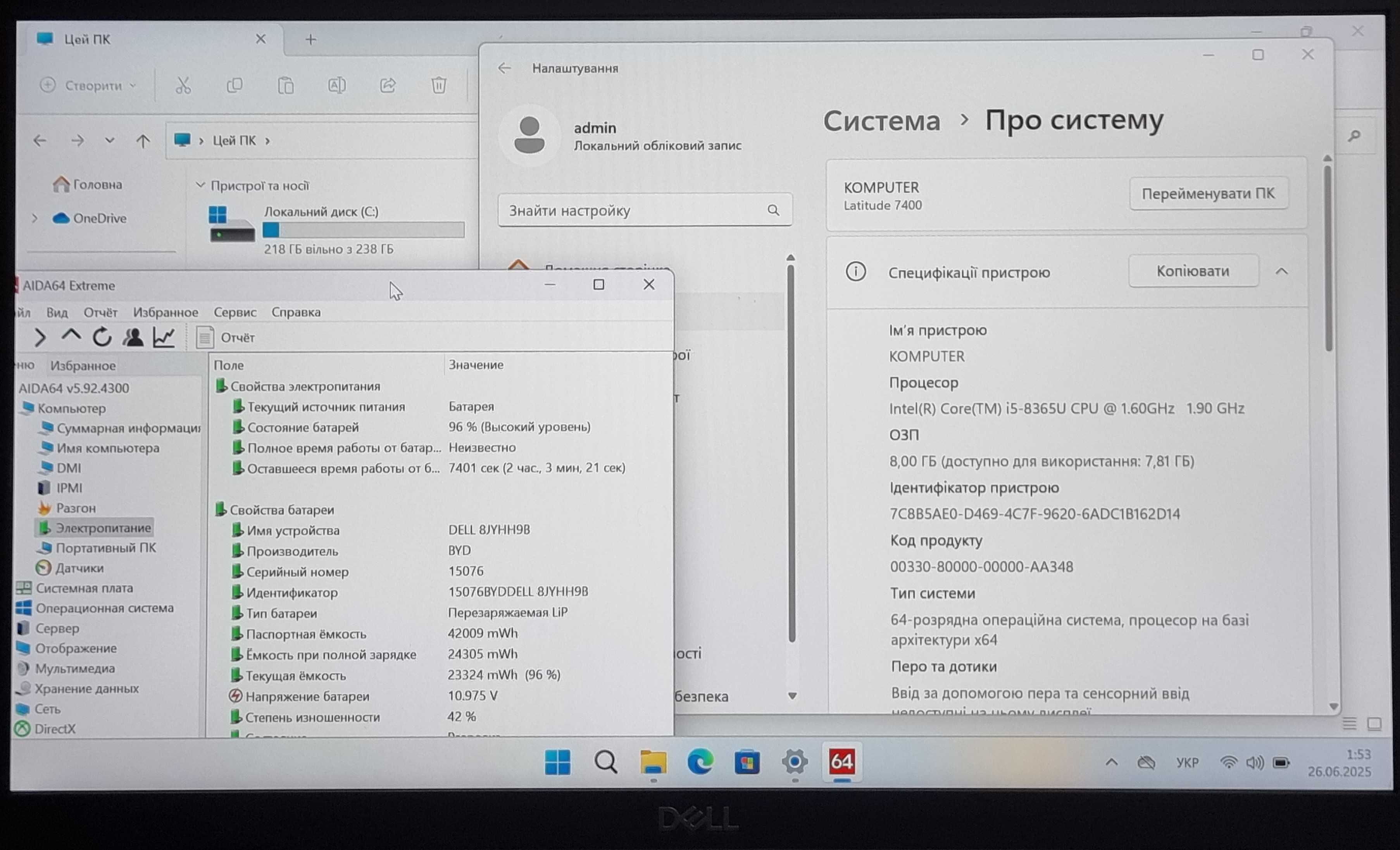
Task: Select Электропитание item in AIDA64 tree
Action: 94,528
